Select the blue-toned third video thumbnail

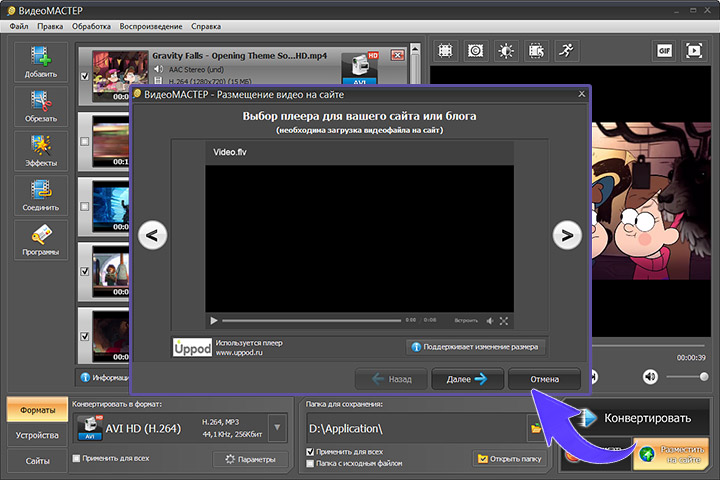click(x=111, y=206)
